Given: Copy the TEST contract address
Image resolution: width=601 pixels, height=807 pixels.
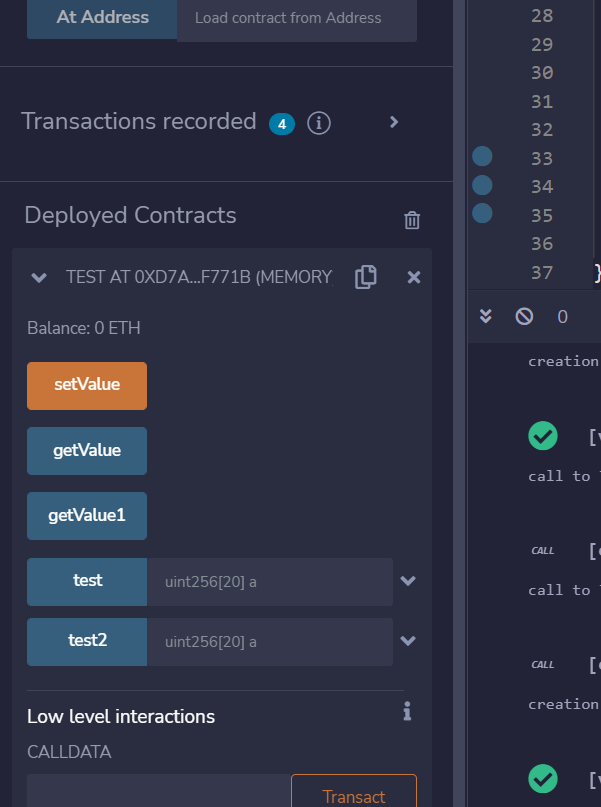Looking at the screenshot, I should [366, 277].
